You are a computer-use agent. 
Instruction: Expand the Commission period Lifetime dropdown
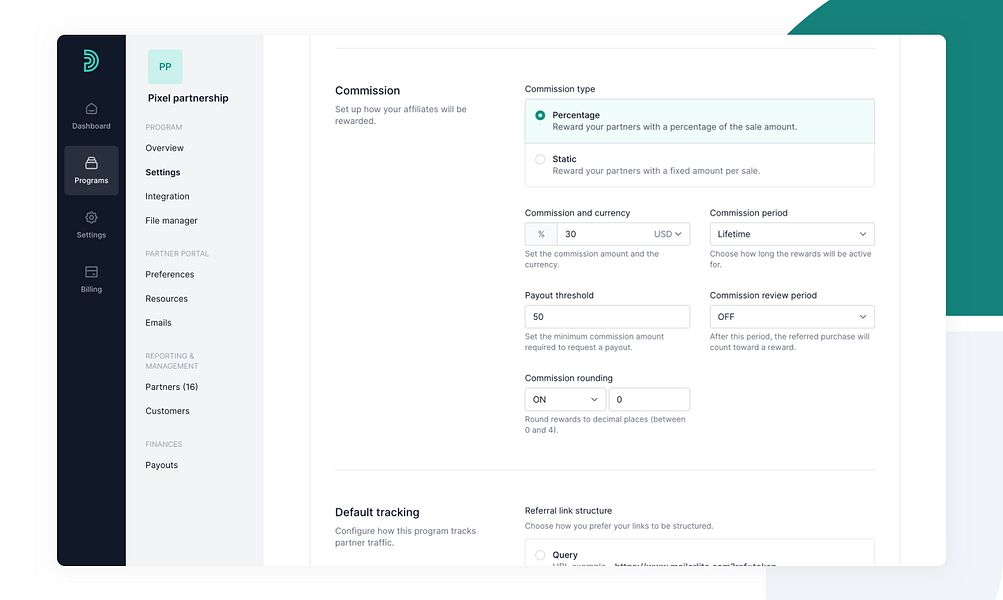click(x=792, y=234)
